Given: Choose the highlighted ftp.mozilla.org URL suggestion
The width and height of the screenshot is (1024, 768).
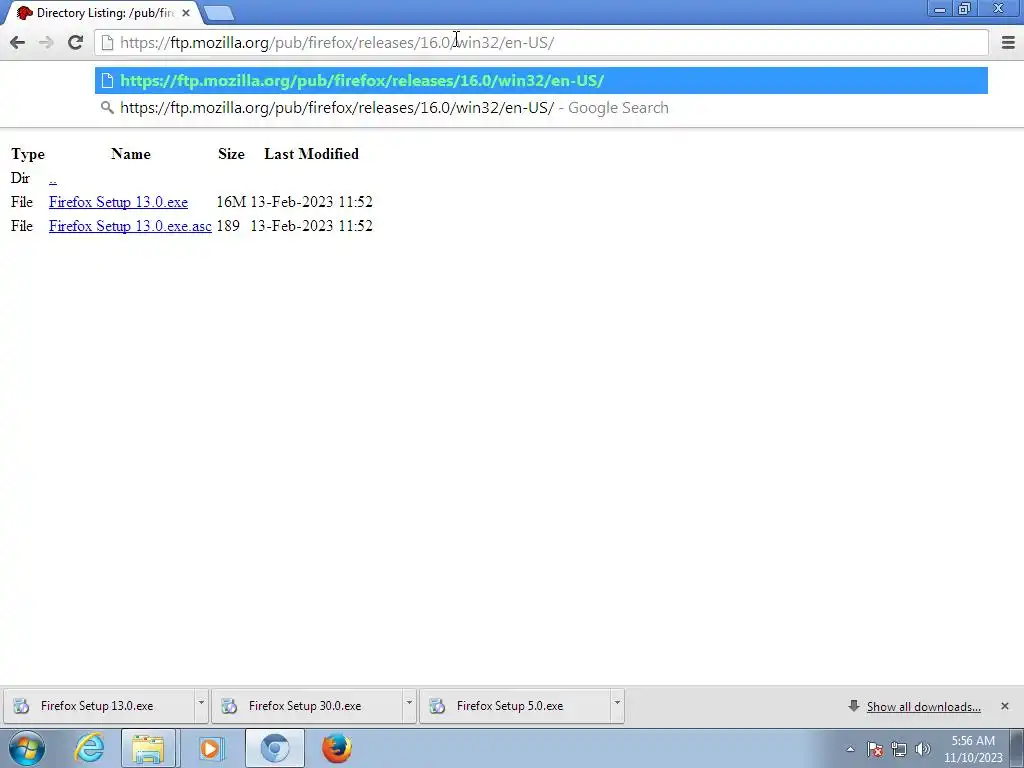Looking at the screenshot, I should pos(541,80).
